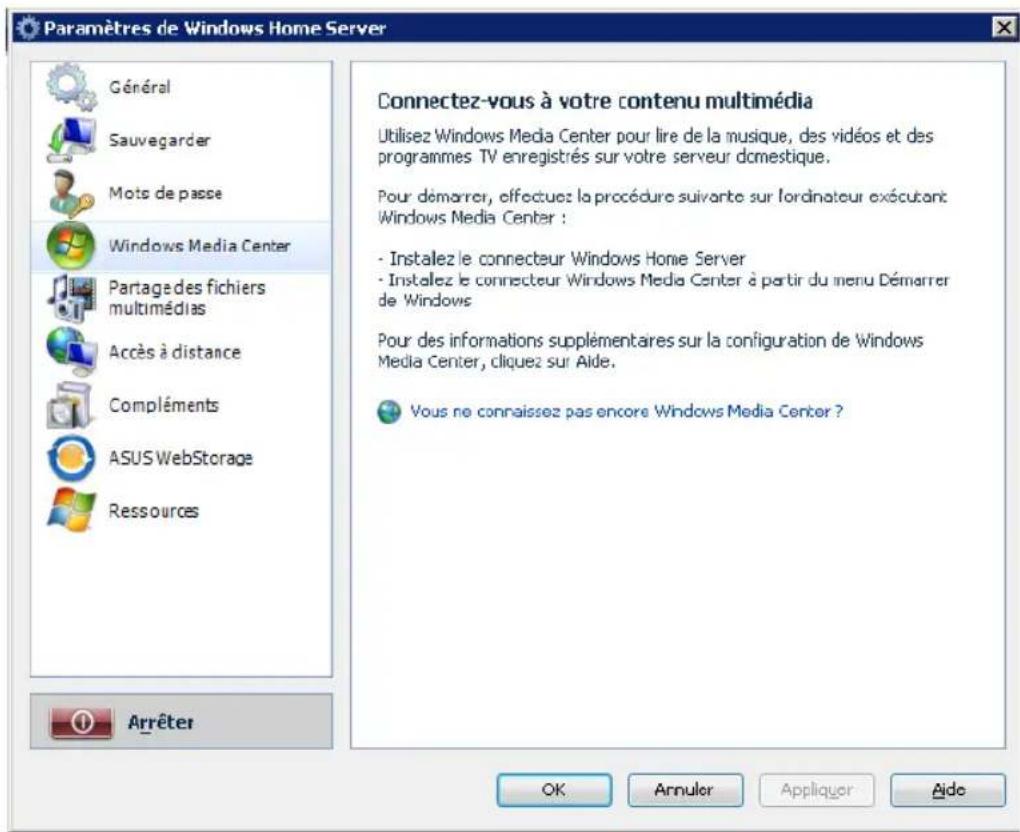Screen dimensions: 1020x832
Task: Open Partage des fichiers multimédias section
Action: point(187,297)
